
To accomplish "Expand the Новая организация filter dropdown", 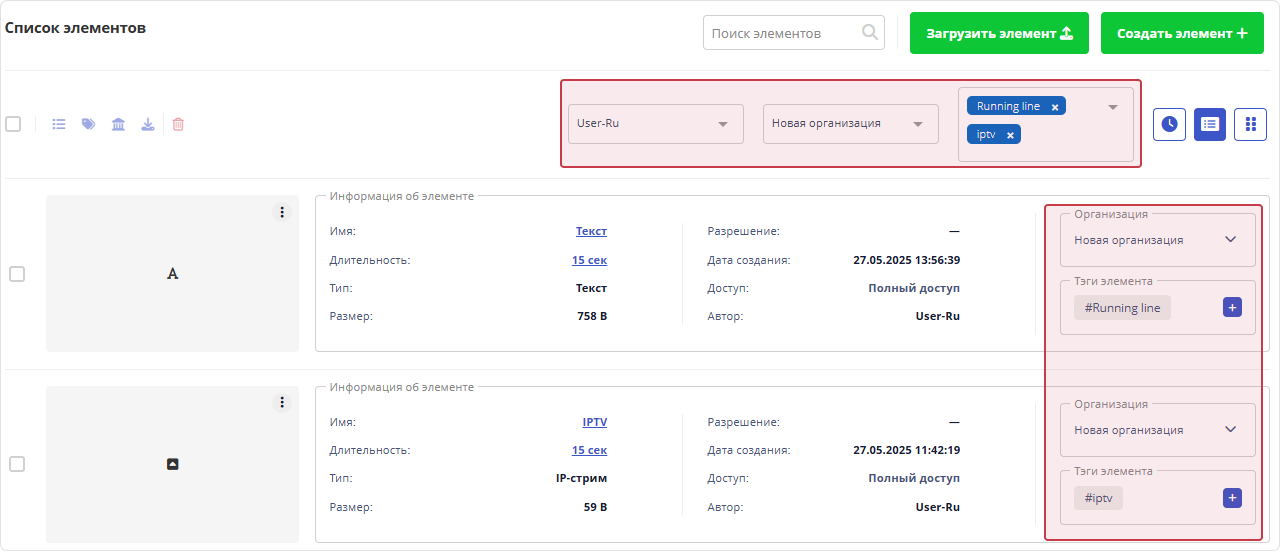I will tap(850, 124).
